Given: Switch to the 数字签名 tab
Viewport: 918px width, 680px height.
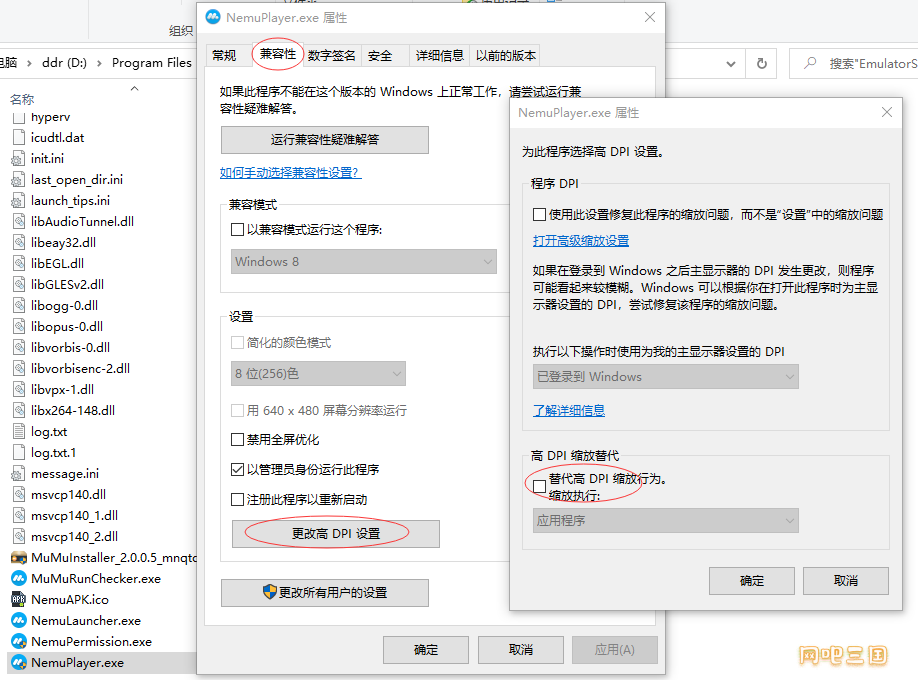Looking at the screenshot, I should point(331,56).
